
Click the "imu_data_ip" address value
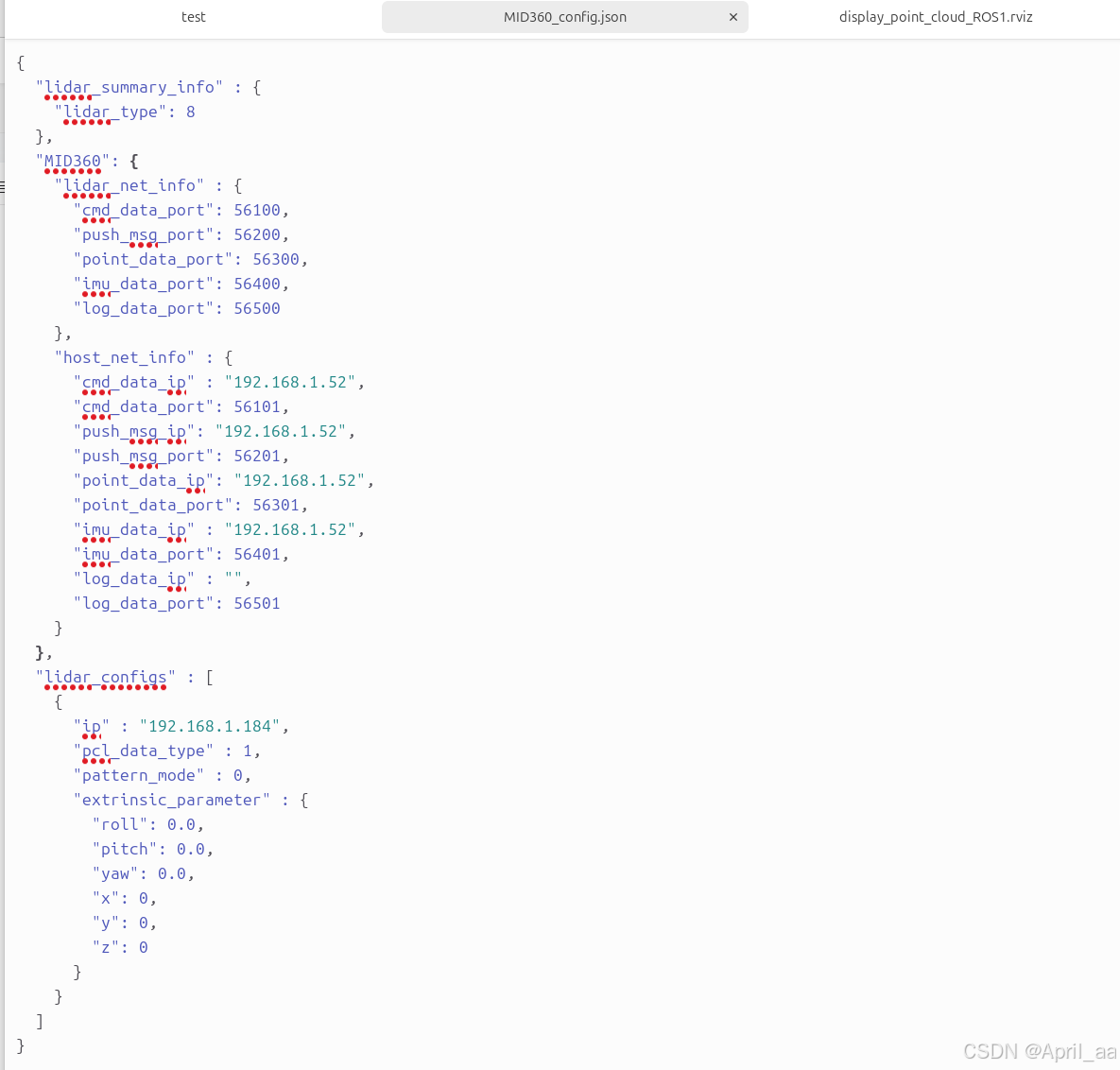[290, 530]
